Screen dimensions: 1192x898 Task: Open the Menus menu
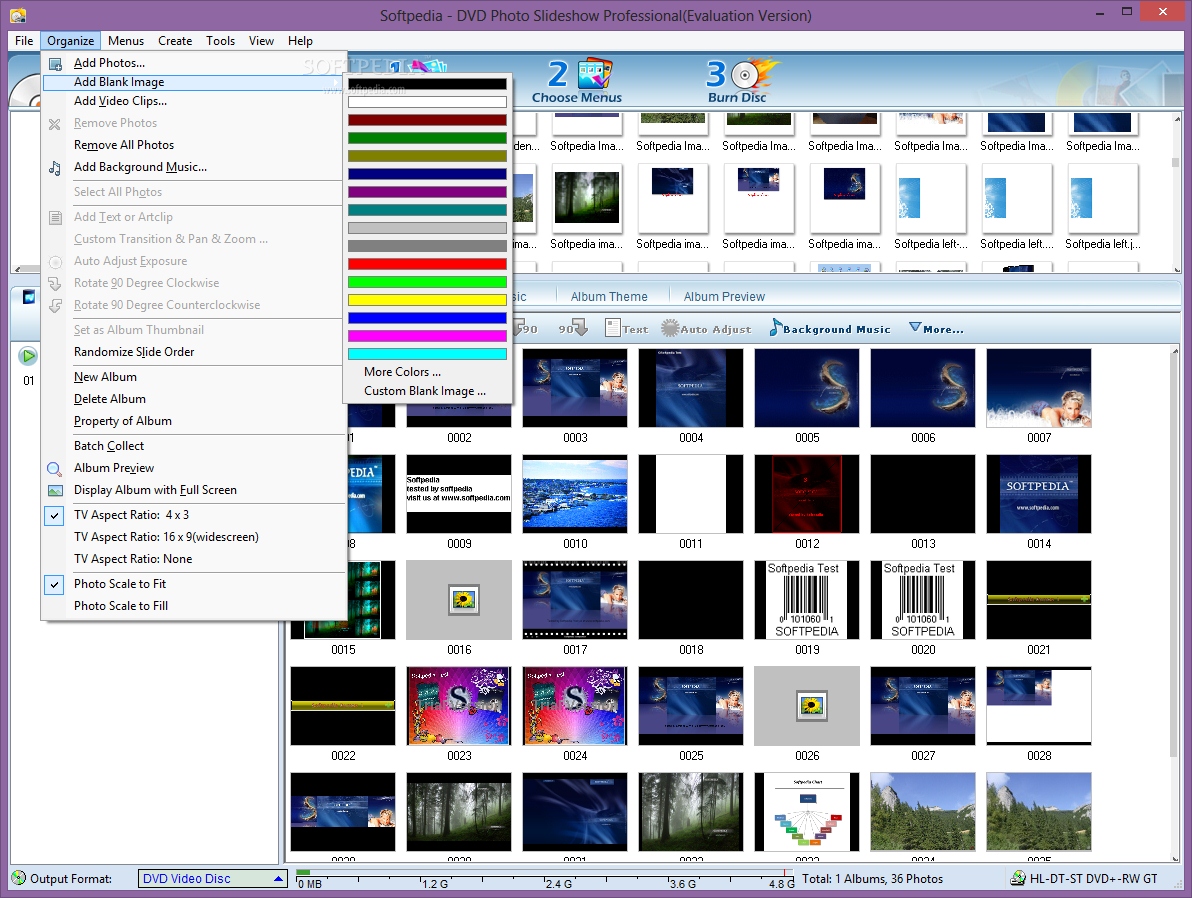click(125, 41)
